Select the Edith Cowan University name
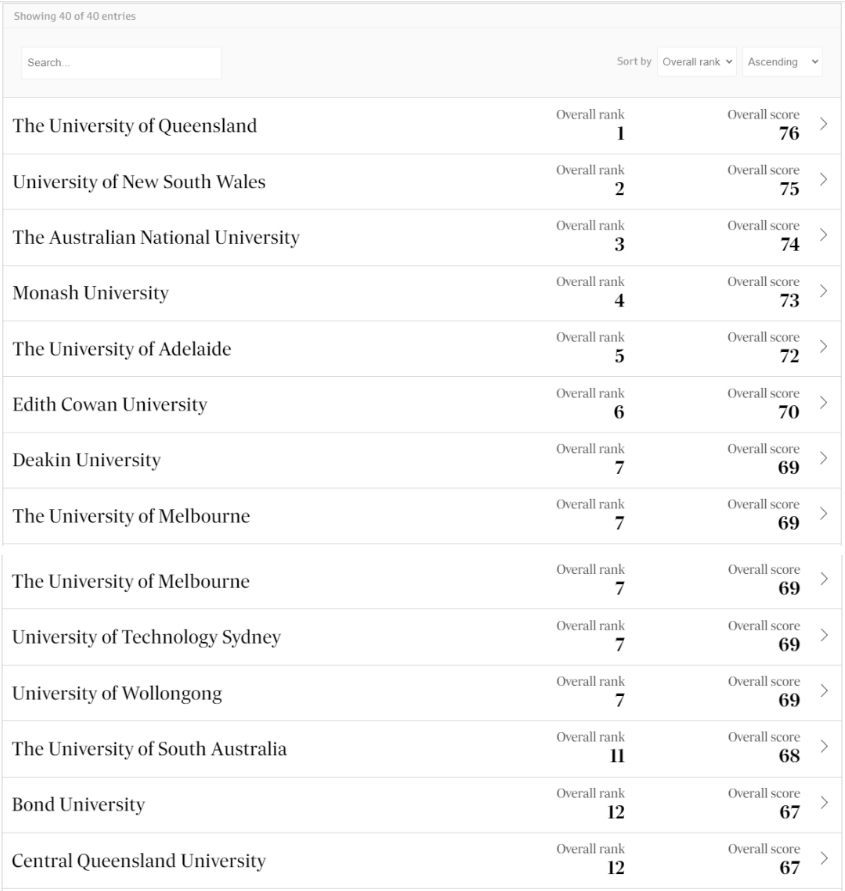Screen dimensions: 845x891 (110, 405)
